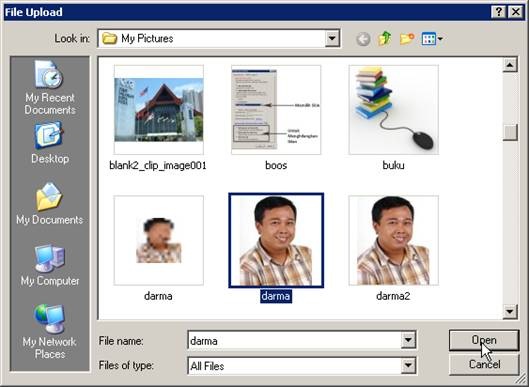
Task: Select the boos image thumbnail
Action: tap(276, 110)
